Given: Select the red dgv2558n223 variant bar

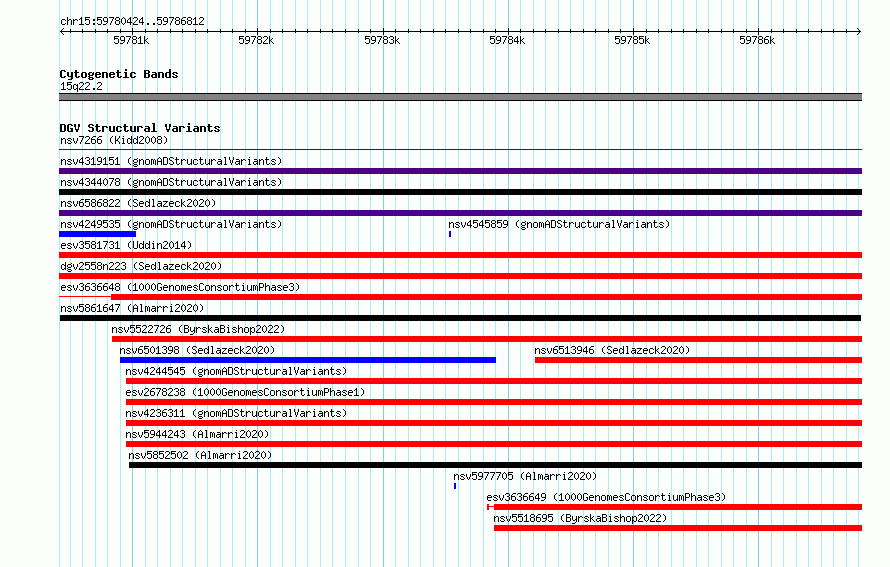Looking at the screenshot, I should (x=460, y=276).
